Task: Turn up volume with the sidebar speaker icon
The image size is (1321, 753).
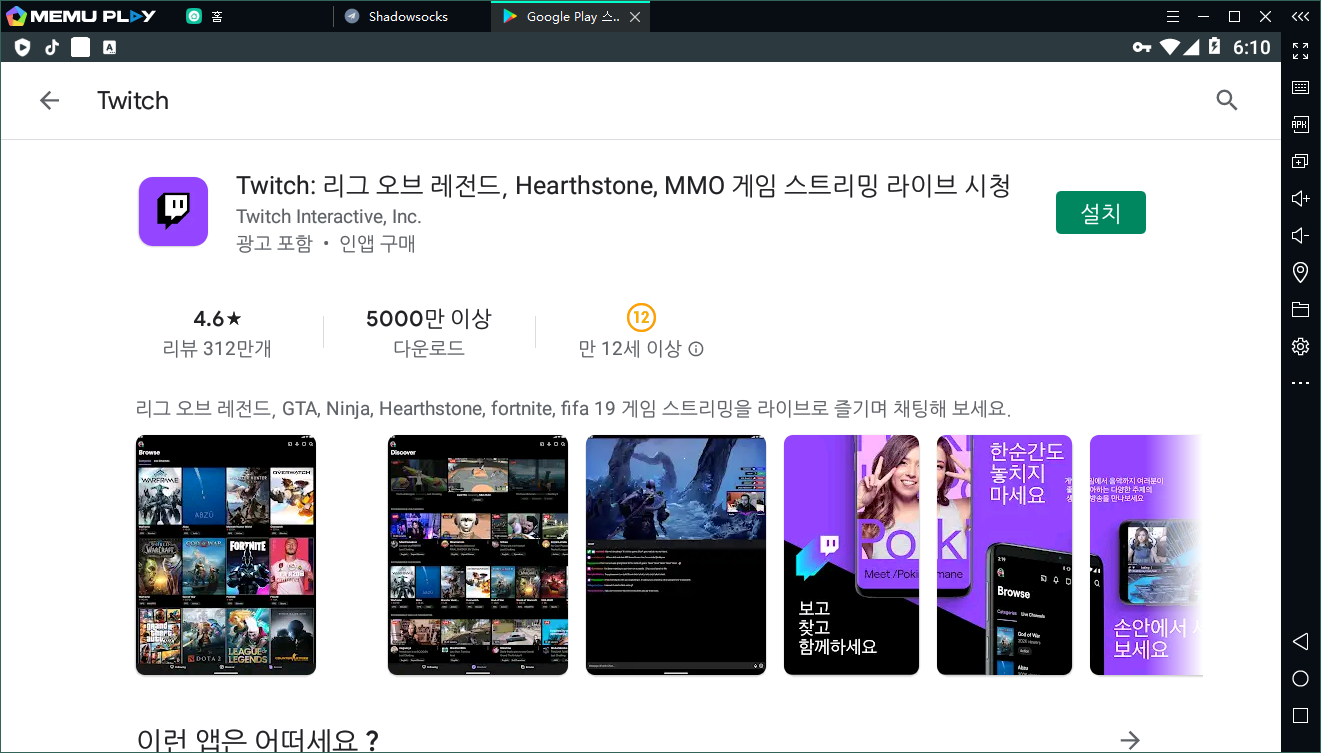Action: [1300, 199]
